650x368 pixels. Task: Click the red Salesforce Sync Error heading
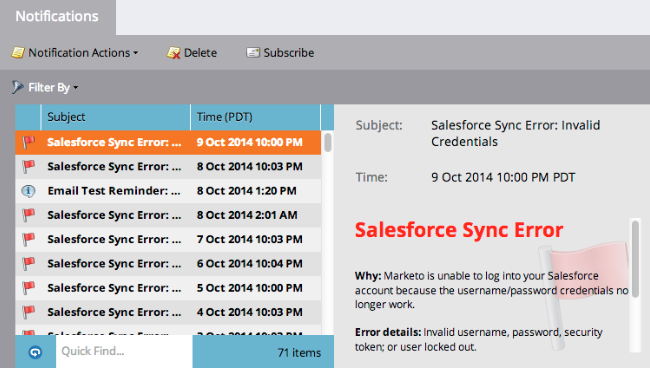point(459,230)
